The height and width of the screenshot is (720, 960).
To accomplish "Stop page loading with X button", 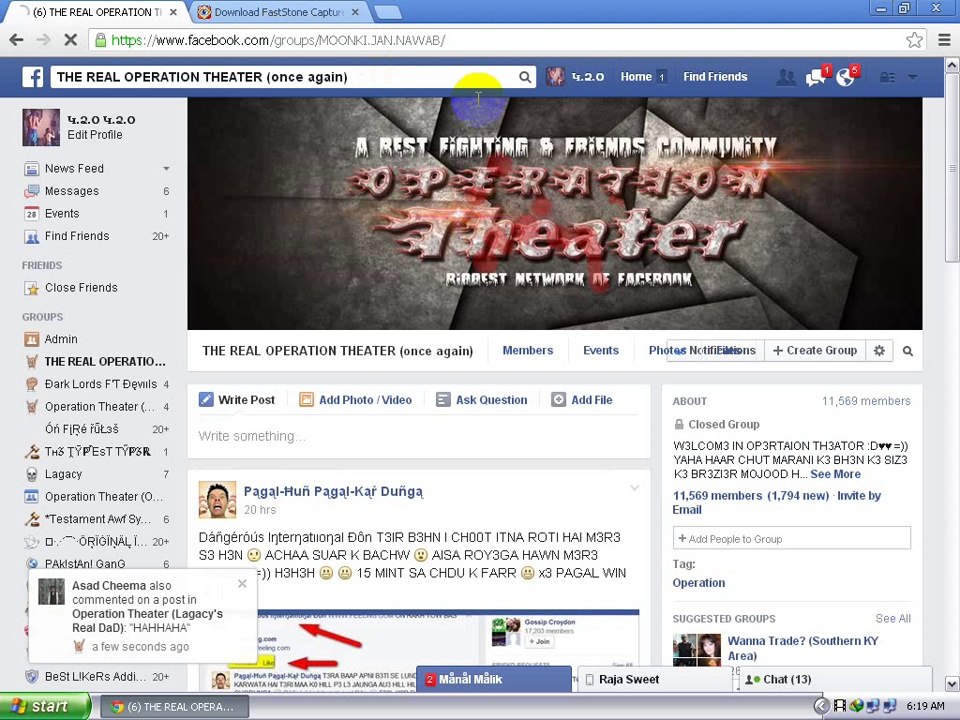I will tap(70, 40).
